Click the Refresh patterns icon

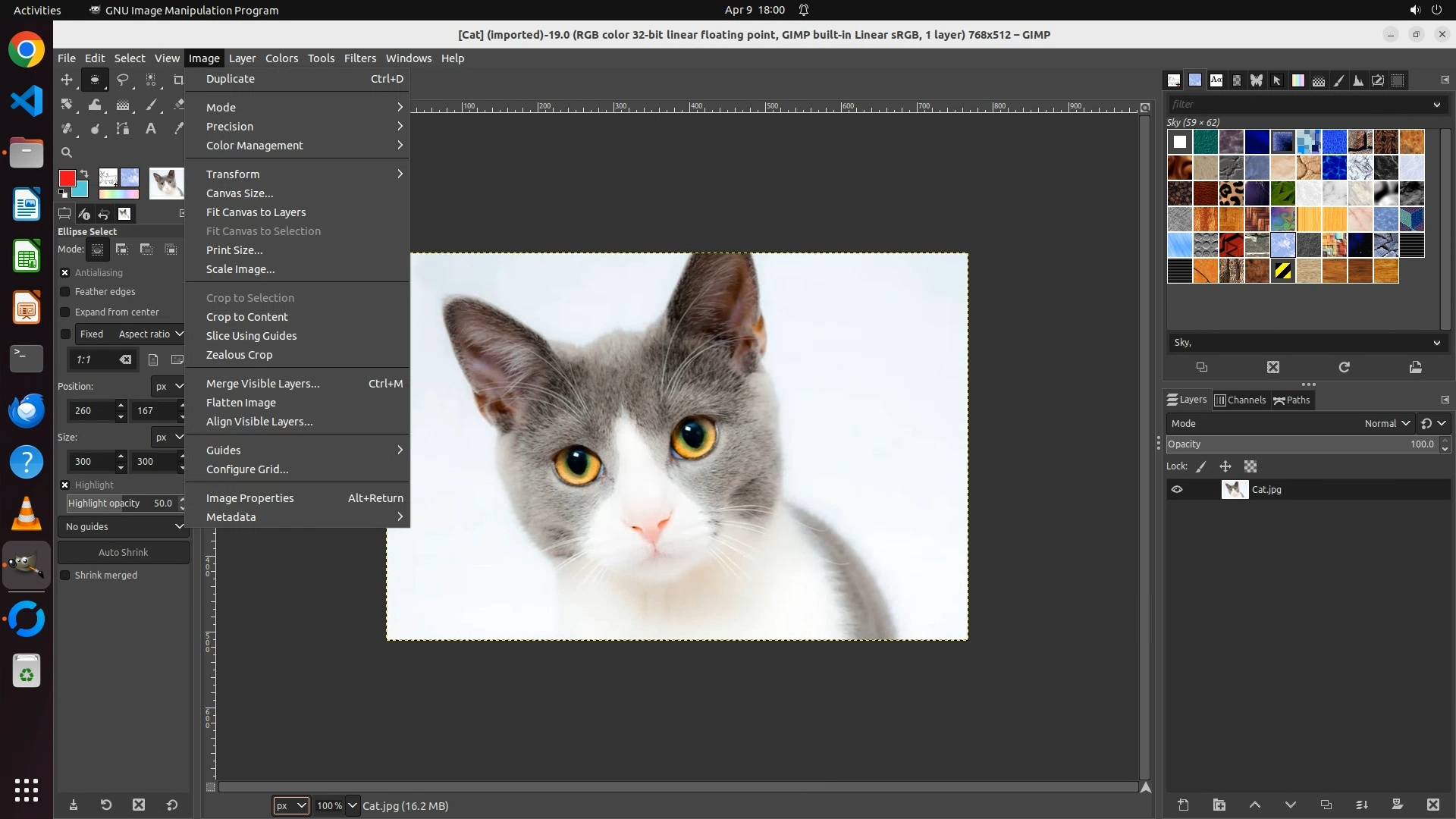[x=1344, y=367]
